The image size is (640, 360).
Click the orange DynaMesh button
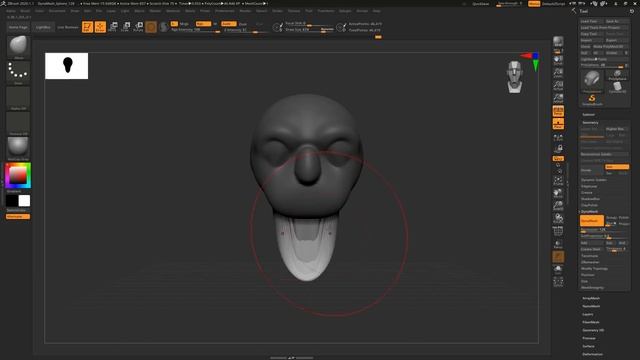(592, 220)
